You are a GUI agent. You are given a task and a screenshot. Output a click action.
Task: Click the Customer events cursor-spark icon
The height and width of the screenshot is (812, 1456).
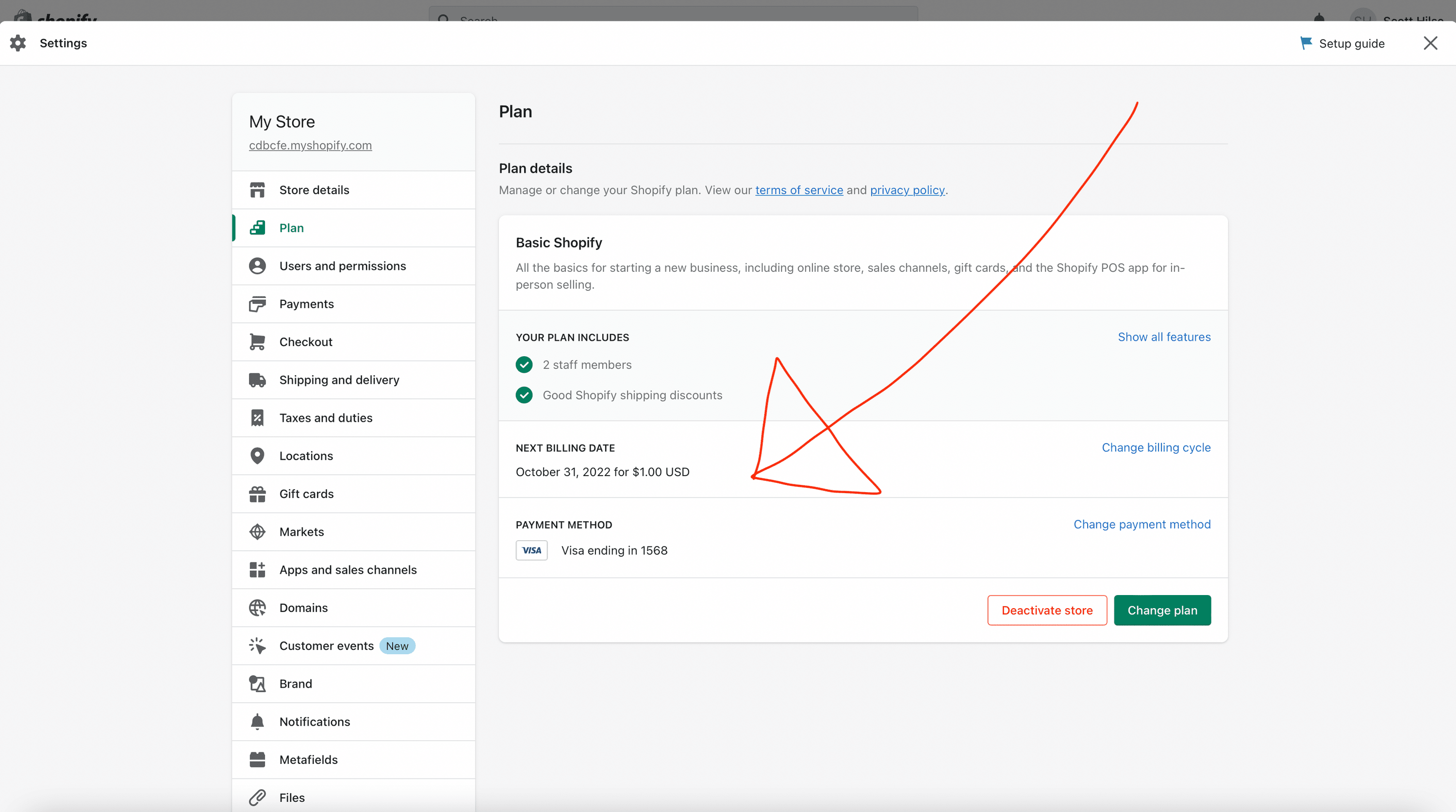[257, 646]
